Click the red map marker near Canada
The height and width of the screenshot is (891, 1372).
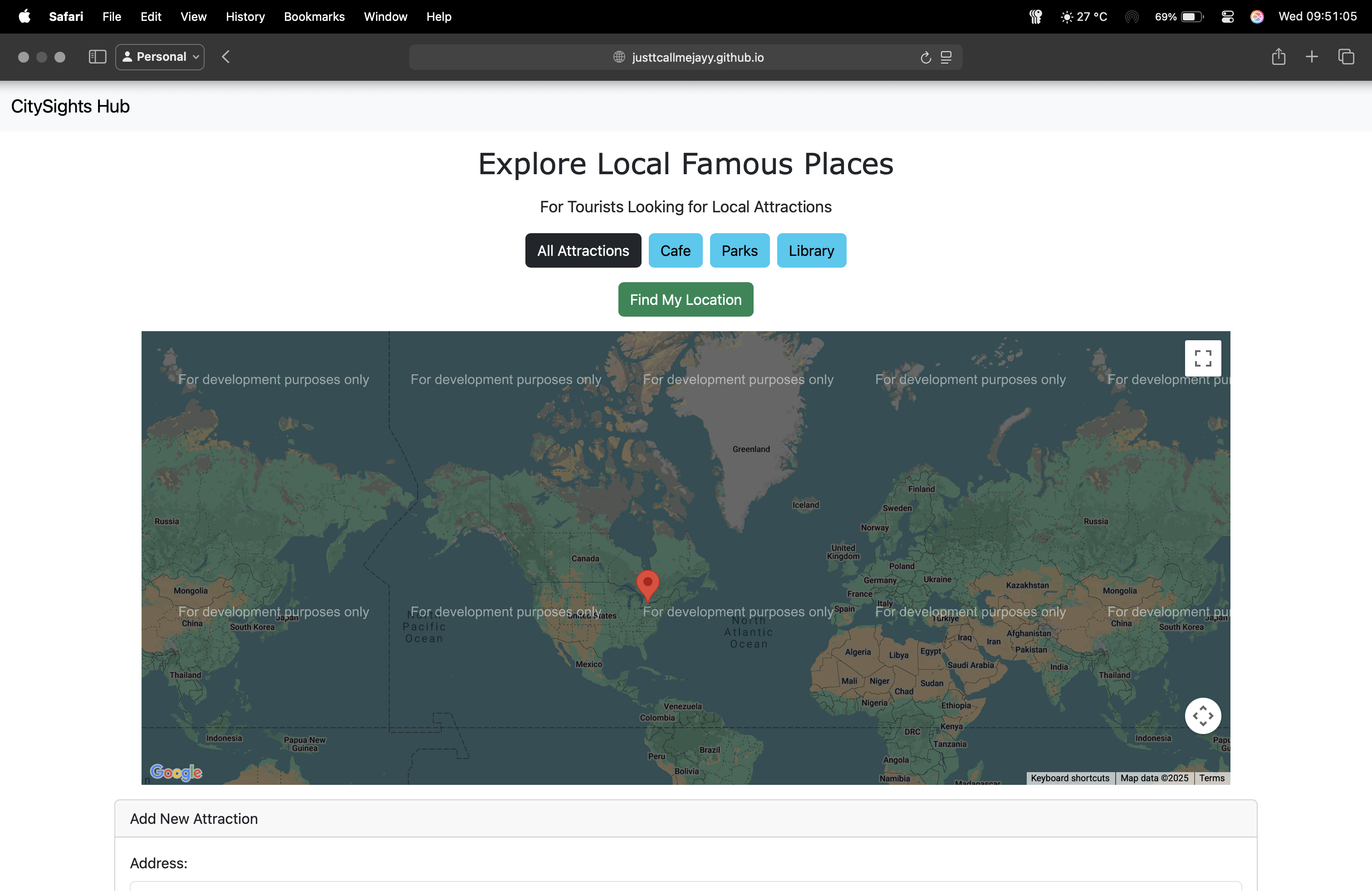[x=647, y=584]
